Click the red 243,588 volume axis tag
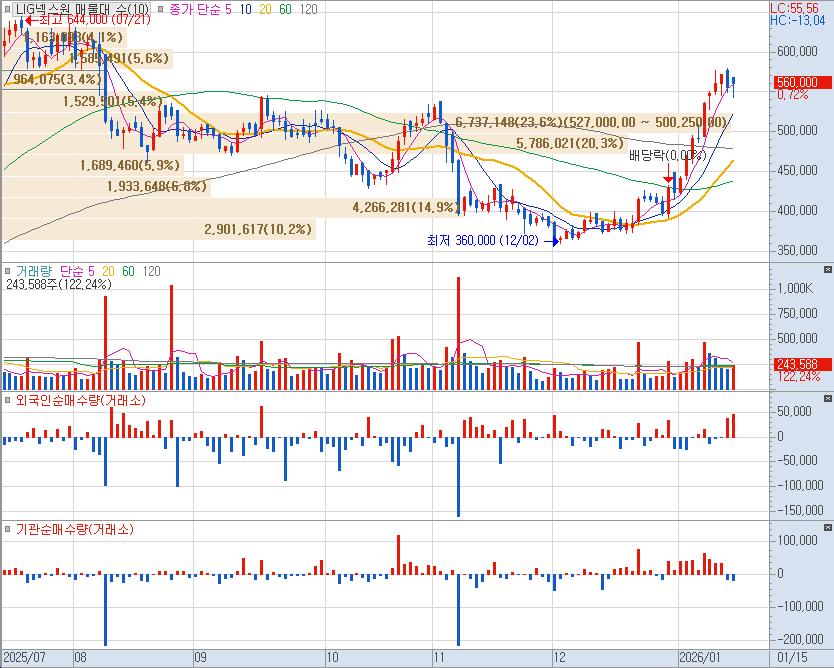834x668 pixels. tap(797, 364)
